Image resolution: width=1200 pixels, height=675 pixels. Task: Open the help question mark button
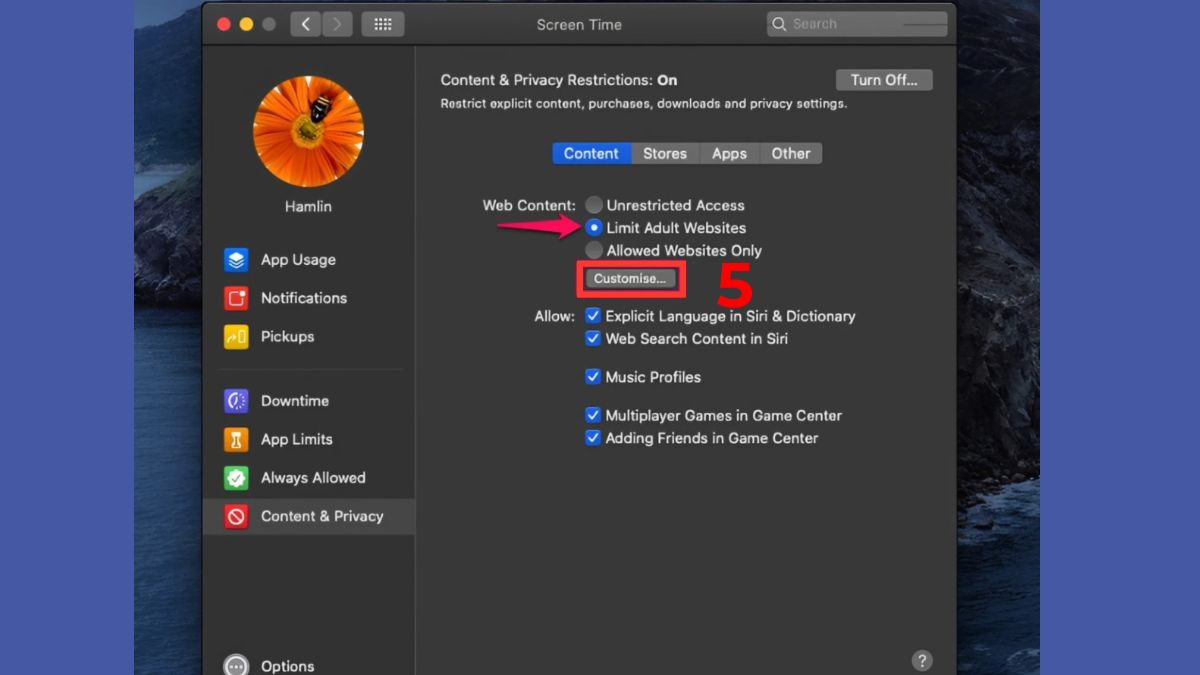pyautogui.click(x=922, y=661)
